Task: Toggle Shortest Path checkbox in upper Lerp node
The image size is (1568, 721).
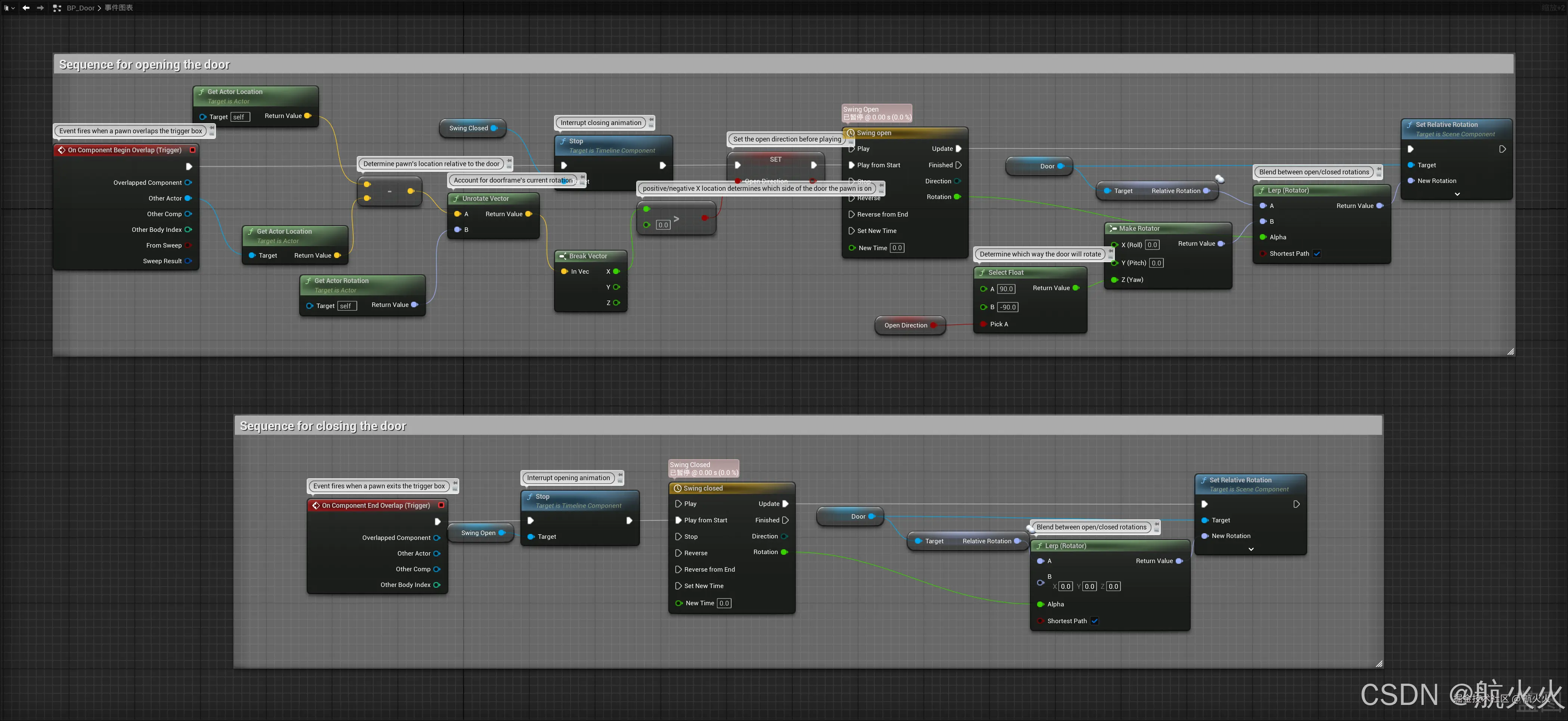Action: coord(1317,254)
